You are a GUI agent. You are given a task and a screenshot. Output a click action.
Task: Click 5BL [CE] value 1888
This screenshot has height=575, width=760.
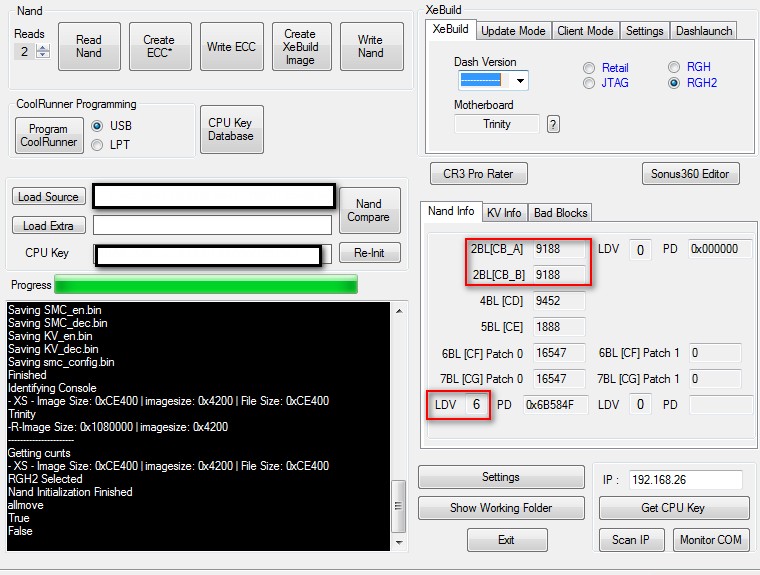point(559,327)
